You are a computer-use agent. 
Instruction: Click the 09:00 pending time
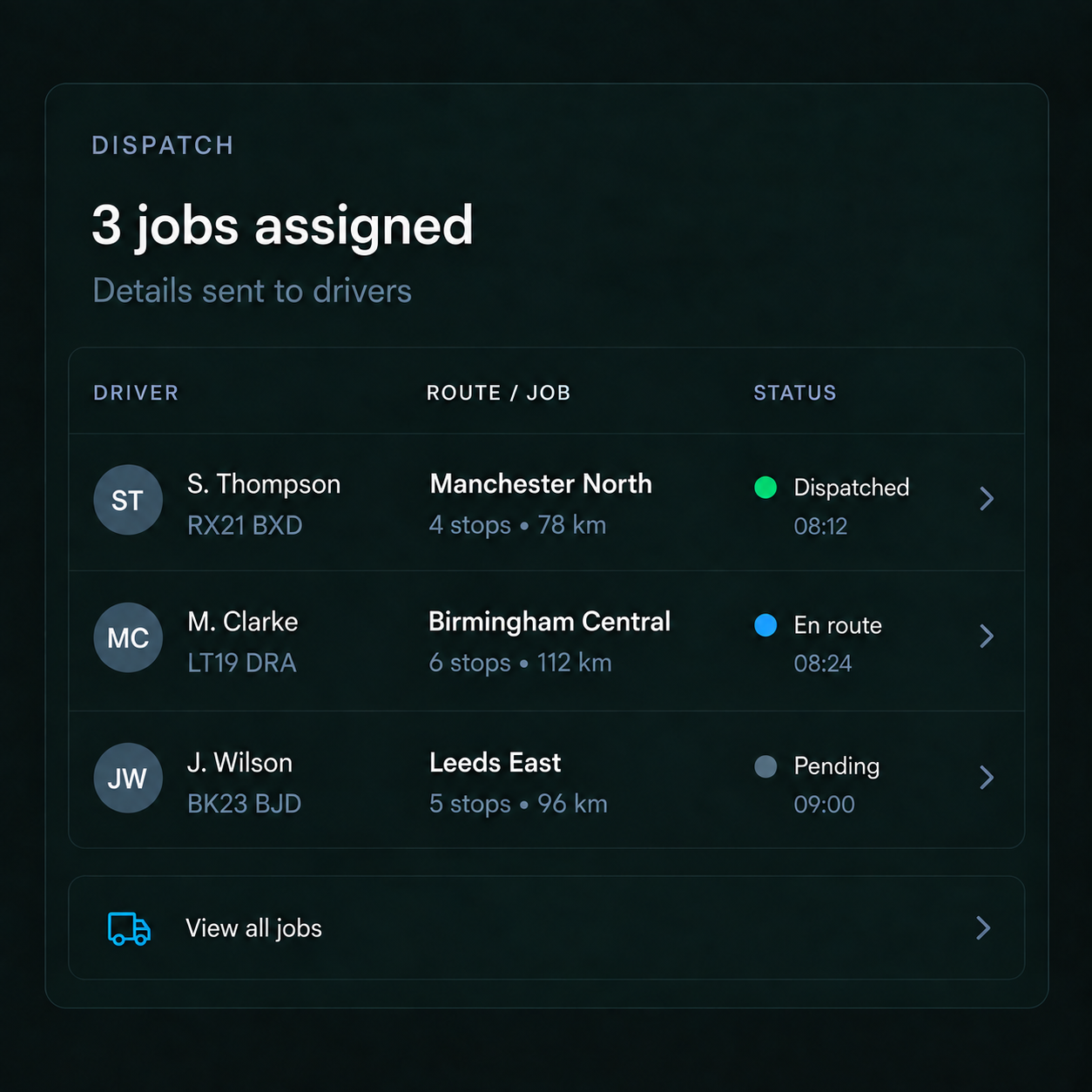pos(824,804)
